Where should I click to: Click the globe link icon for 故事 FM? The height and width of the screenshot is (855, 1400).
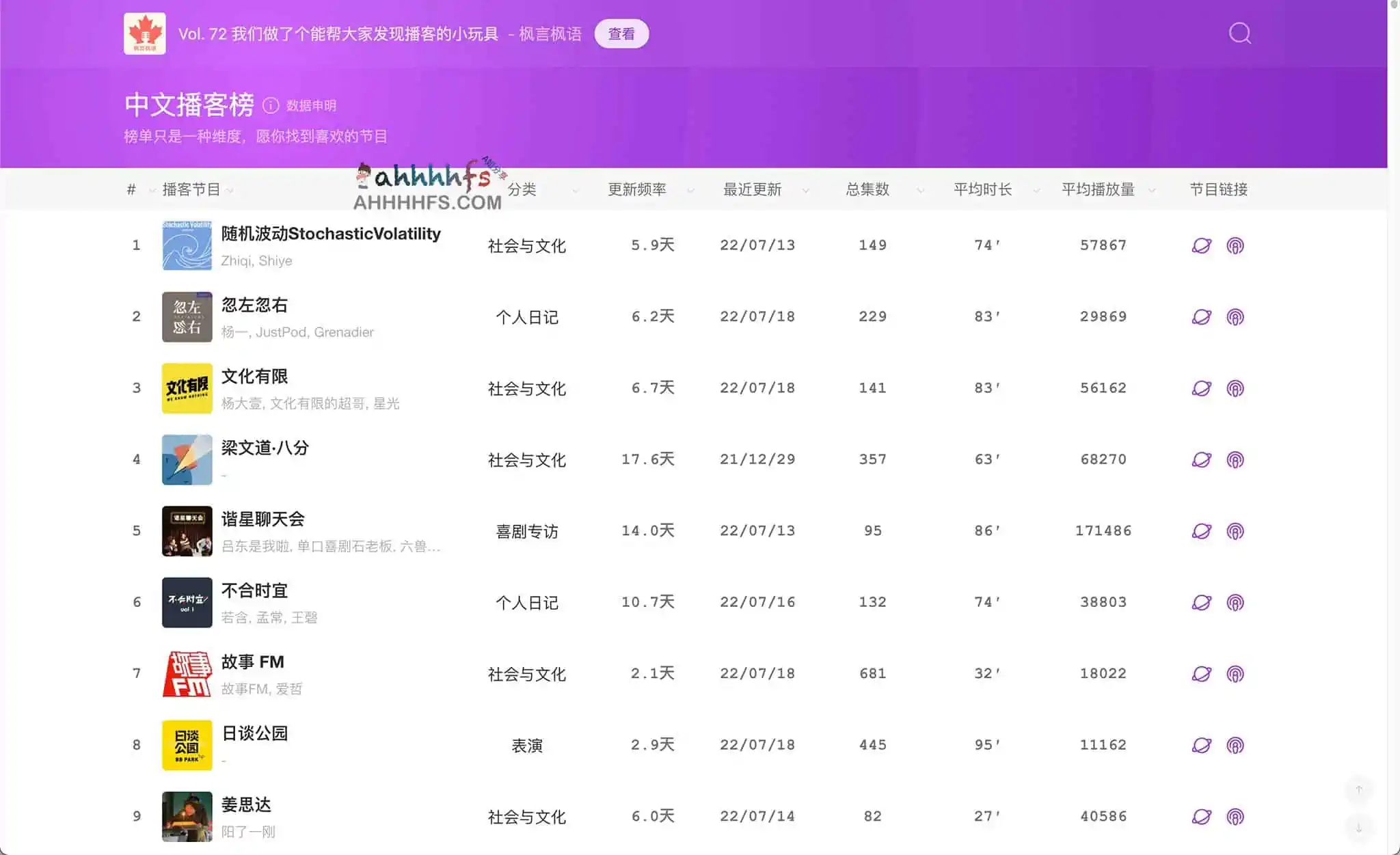1201,673
